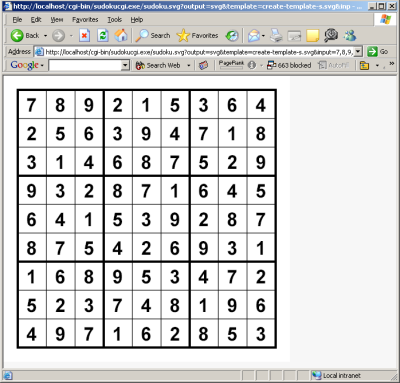Image resolution: width=400 pixels, height=383 pixels.
Task: Open the Favorites star panel
Action: pyautogui.click(x=197, y=35)
